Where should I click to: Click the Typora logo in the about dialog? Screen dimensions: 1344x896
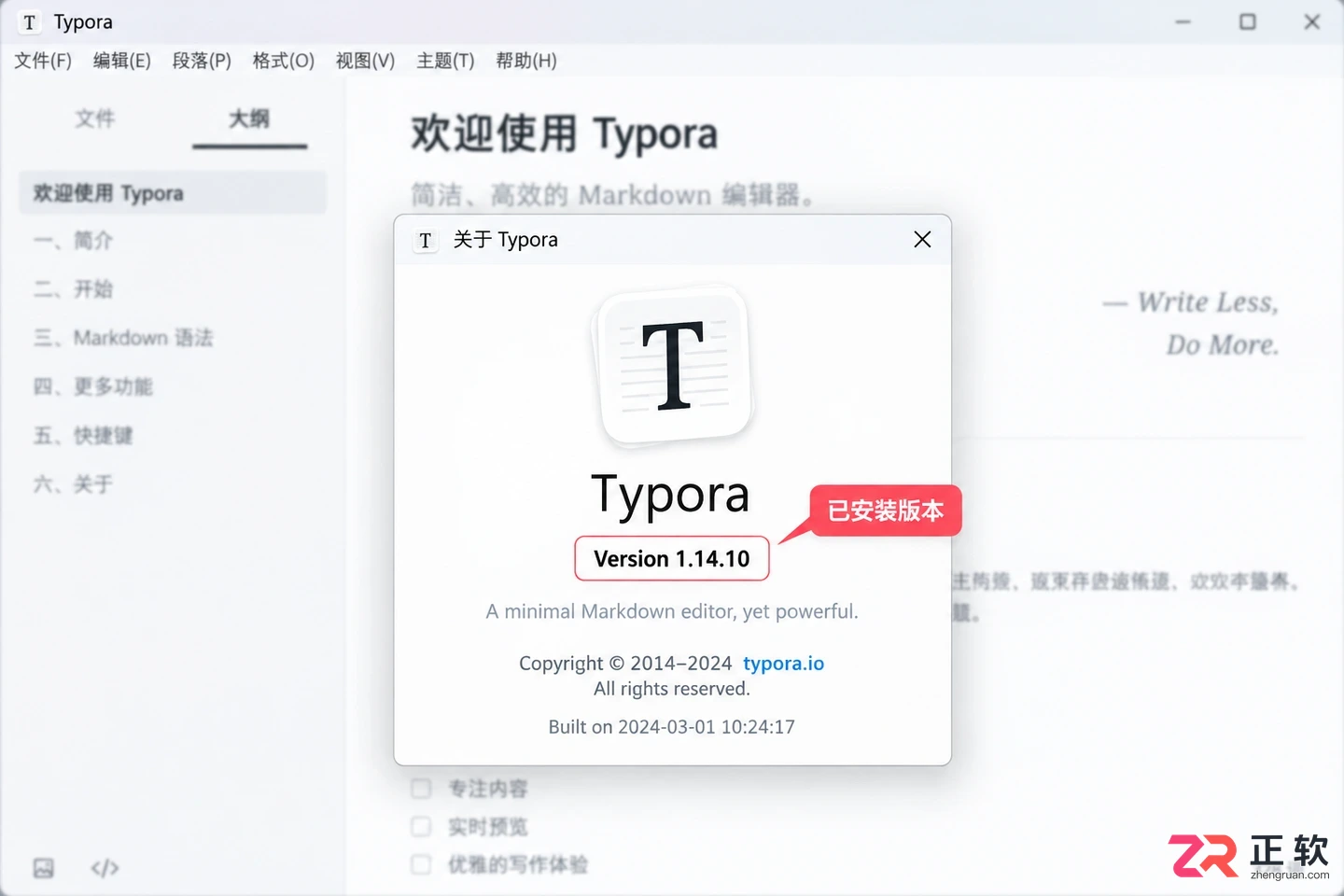[672, 367]
